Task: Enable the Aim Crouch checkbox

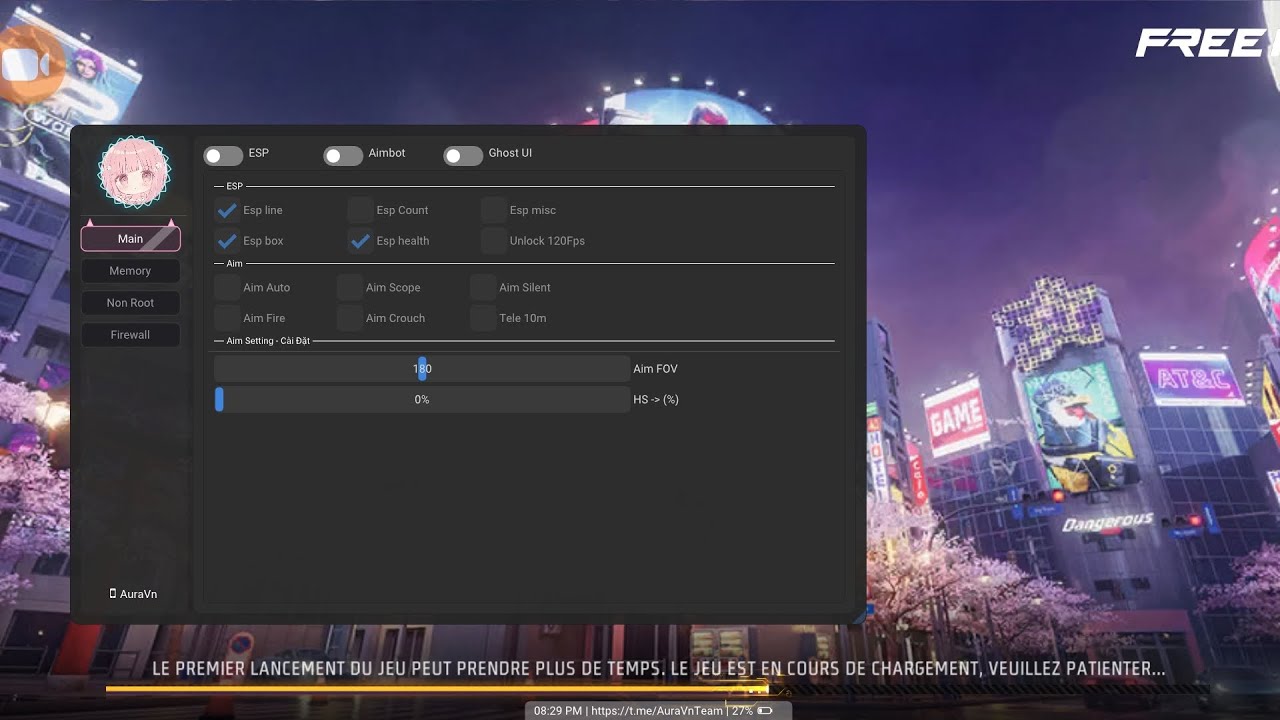Action: [349, 318]
